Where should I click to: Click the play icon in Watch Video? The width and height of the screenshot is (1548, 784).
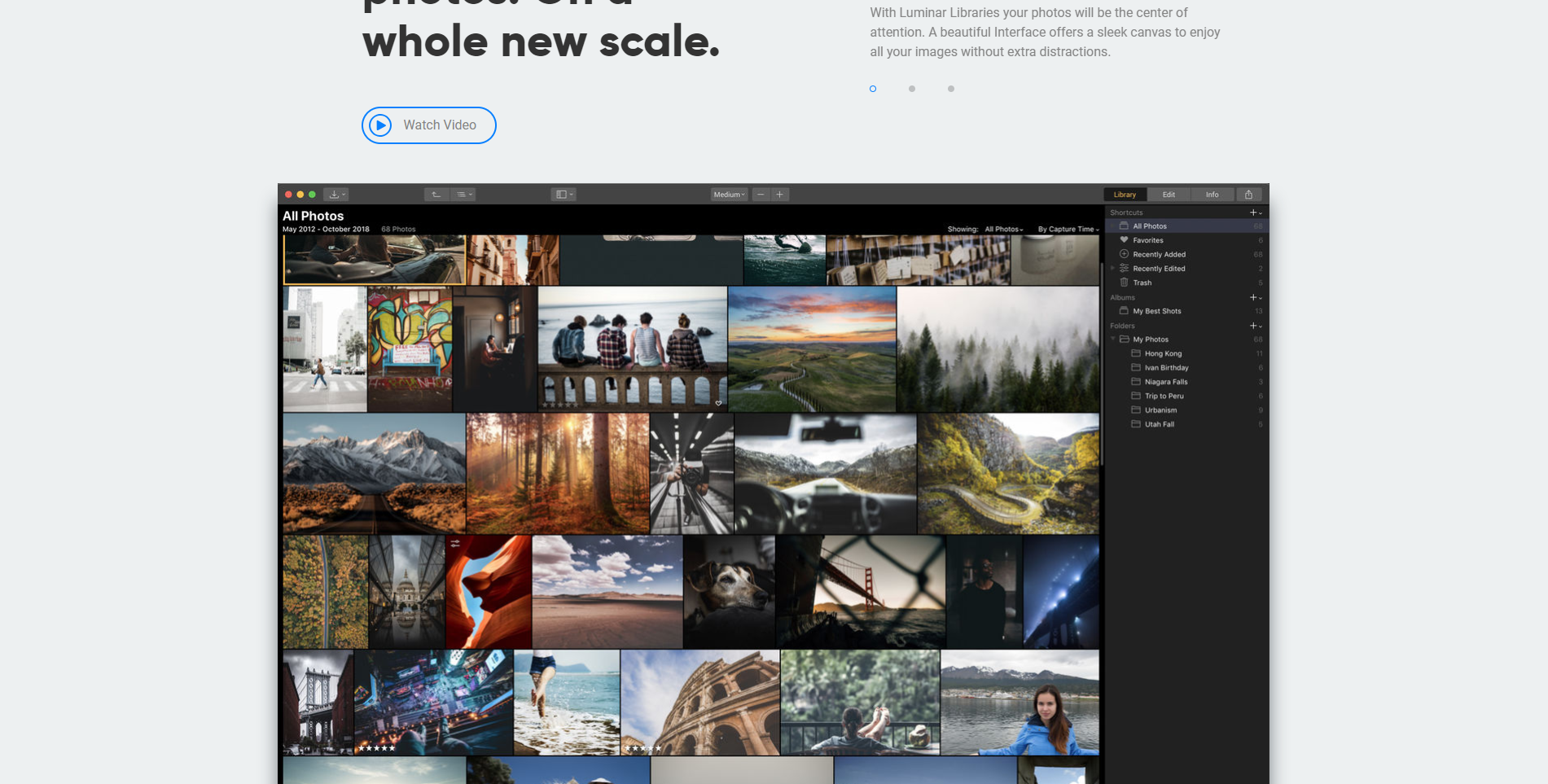380,125
